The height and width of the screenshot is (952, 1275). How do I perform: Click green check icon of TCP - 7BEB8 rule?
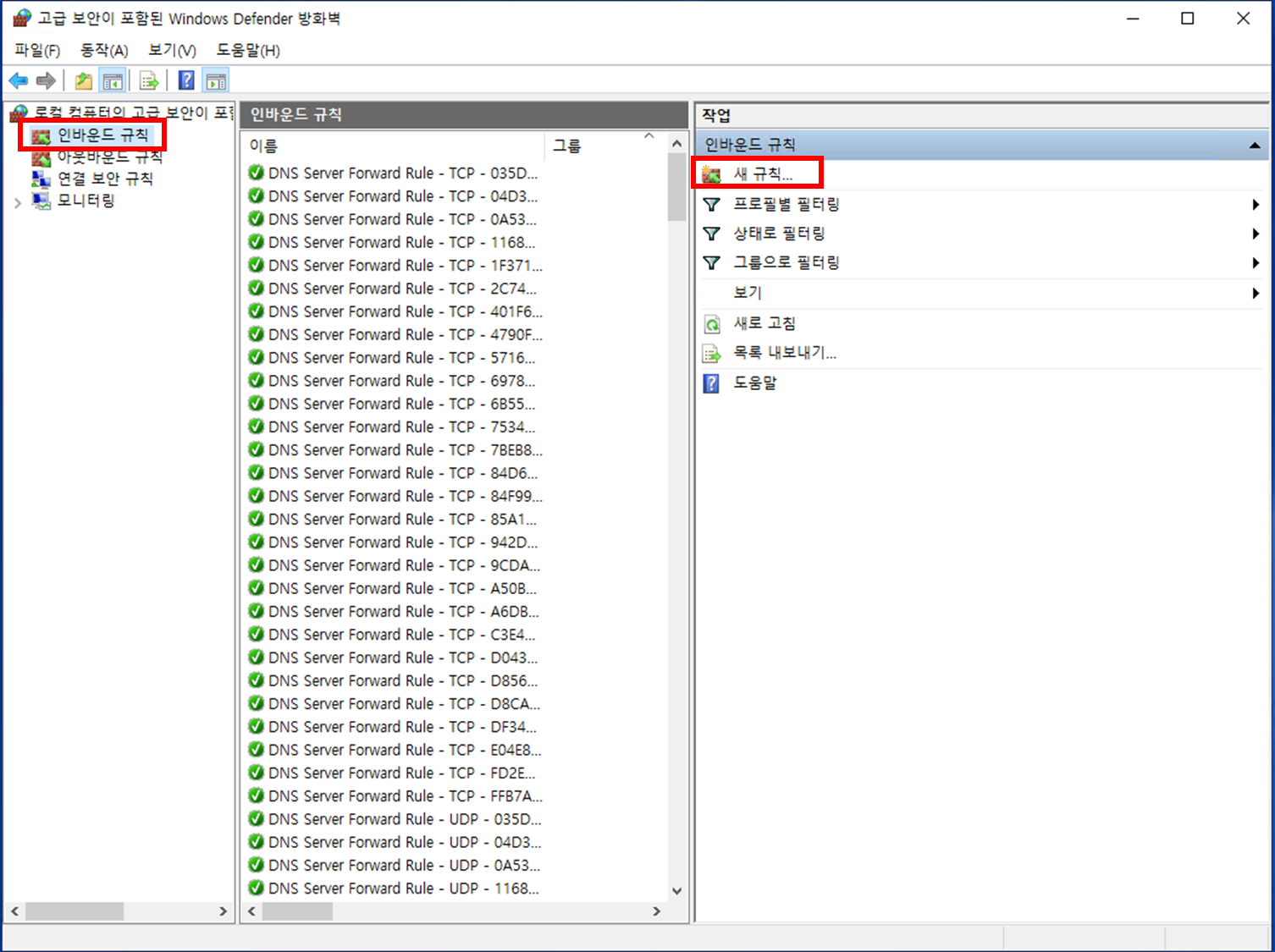click(x=256, y=449)
